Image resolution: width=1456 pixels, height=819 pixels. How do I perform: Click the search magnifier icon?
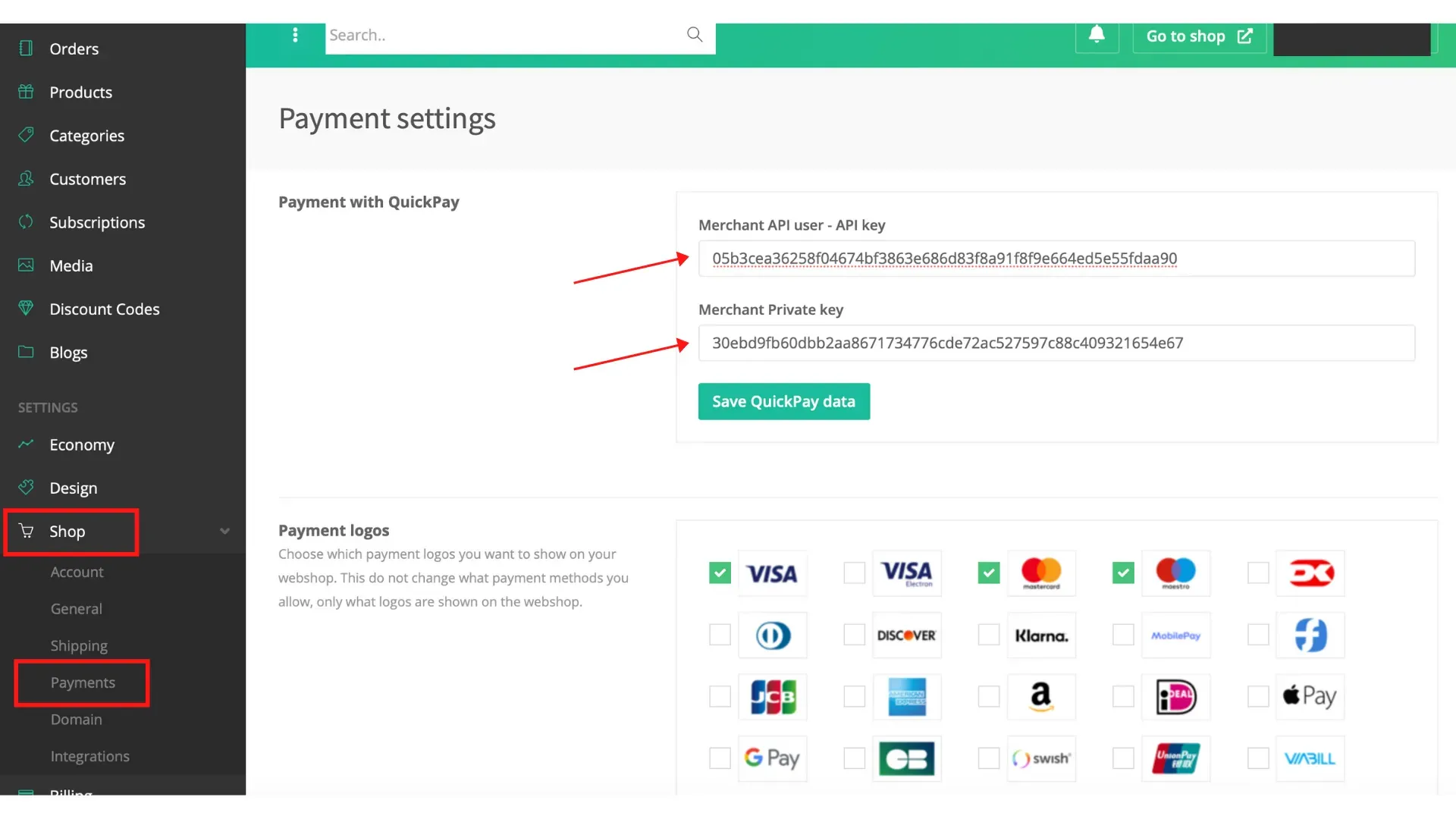[695, 35]
